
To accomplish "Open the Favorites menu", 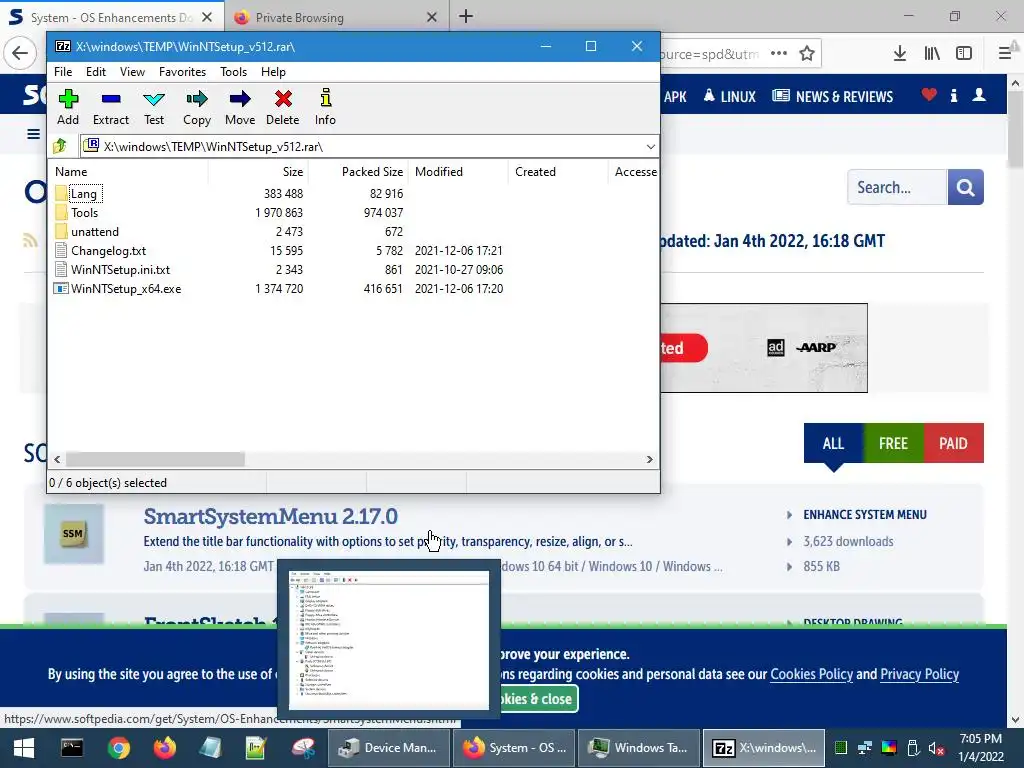I will click(x=182, y=72).
